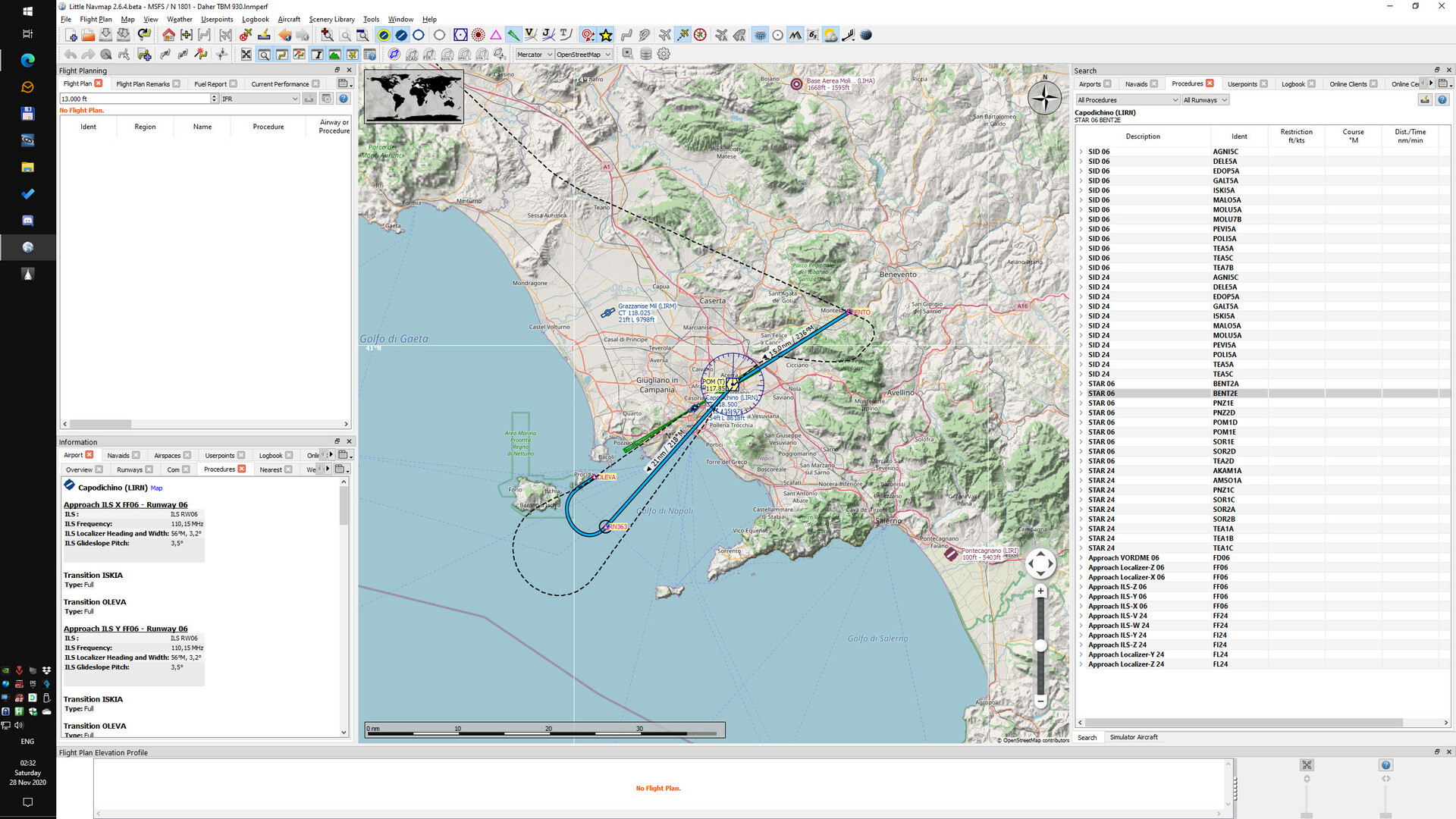Click the map zoom slider handle
The image size is (1456, 819).
(x=1040, y=645)
